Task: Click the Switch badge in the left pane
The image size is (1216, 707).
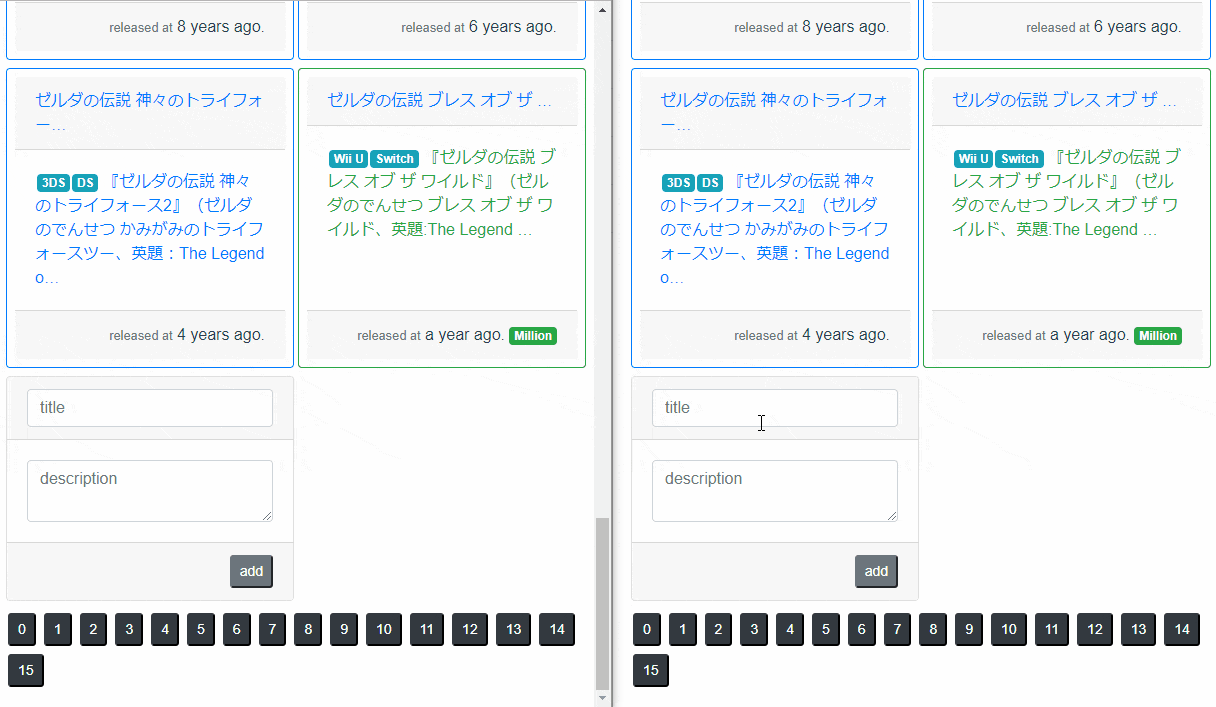Action: (395, 158)
